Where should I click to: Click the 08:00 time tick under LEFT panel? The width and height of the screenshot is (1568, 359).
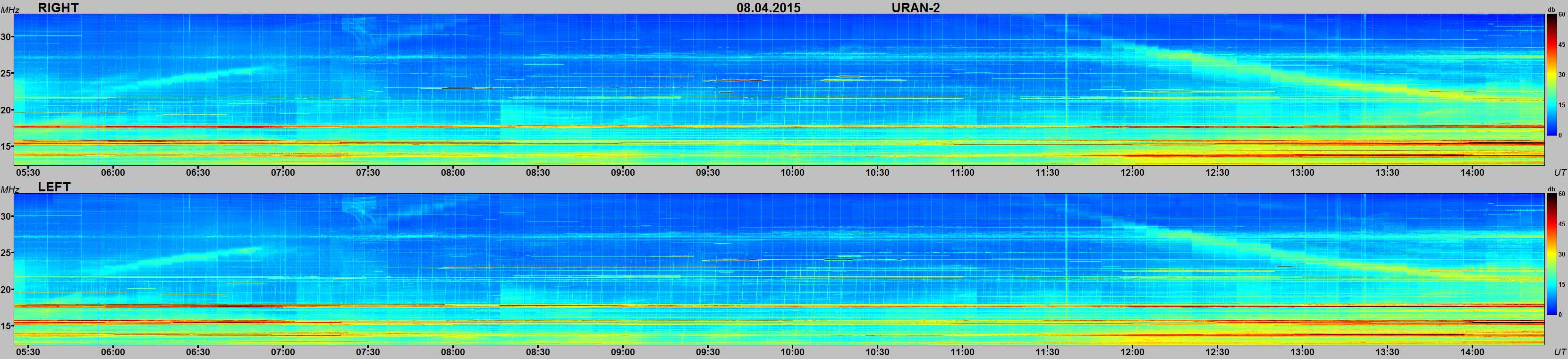(453, 352)
